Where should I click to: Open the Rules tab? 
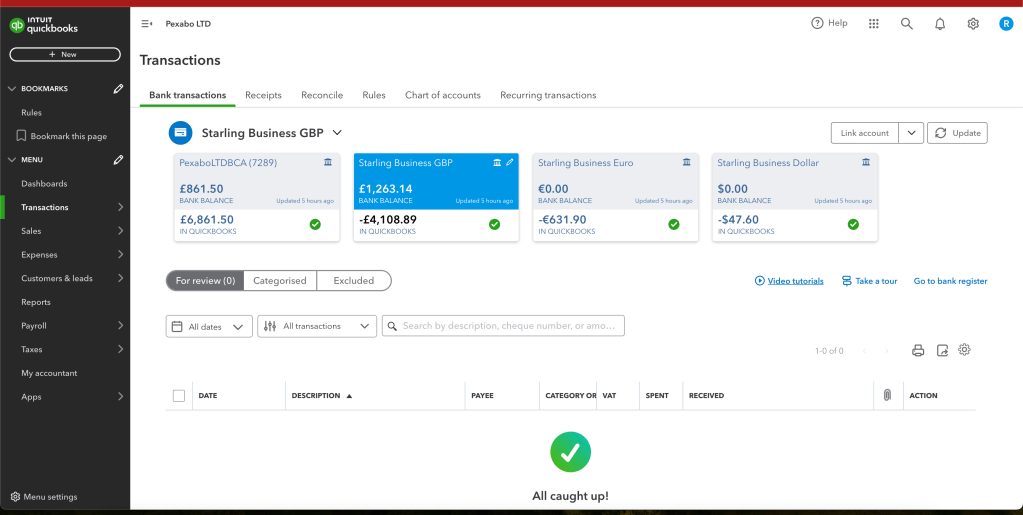[x=374, y=95]
